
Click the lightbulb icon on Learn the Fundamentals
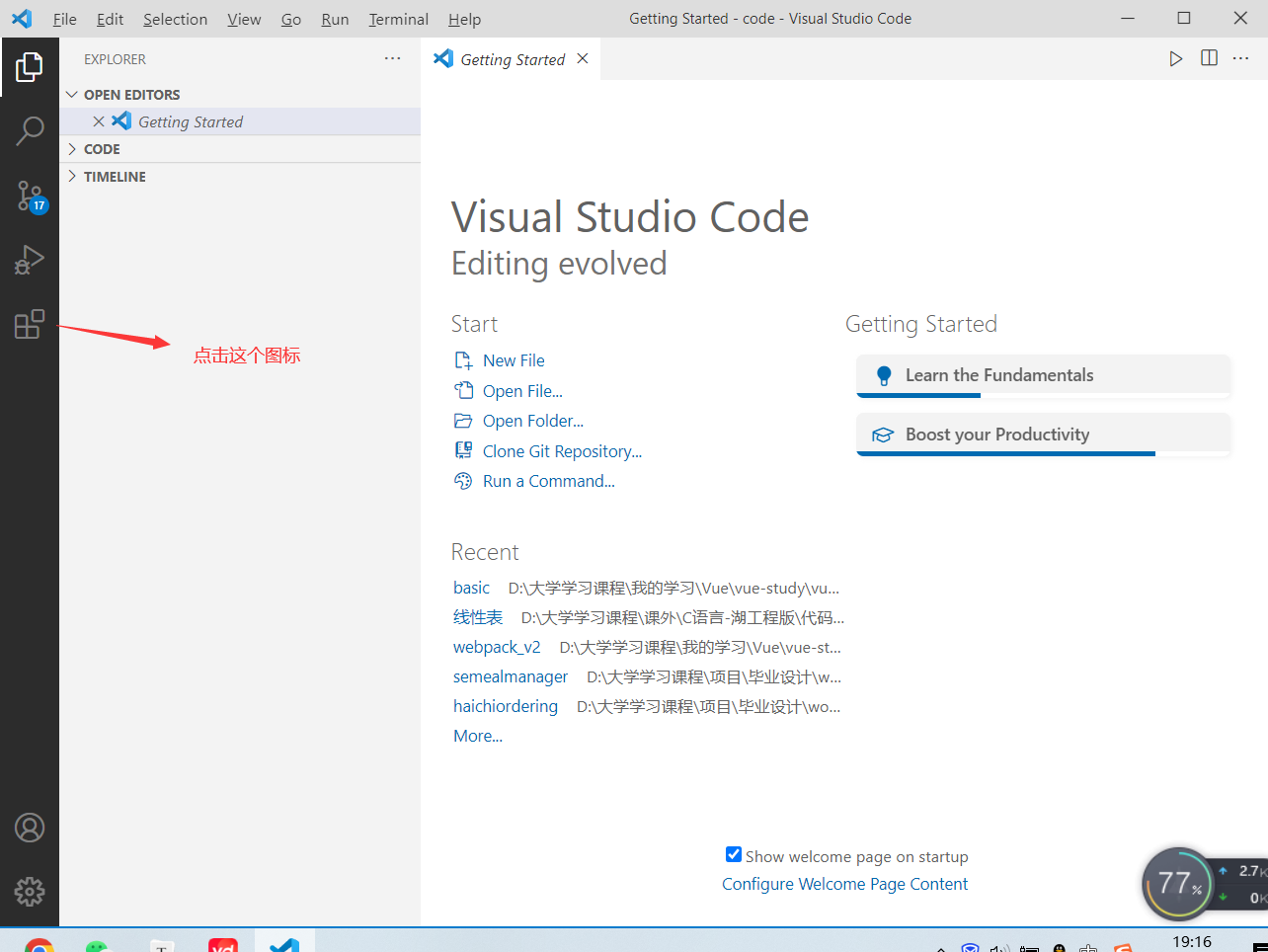[884, 375]
